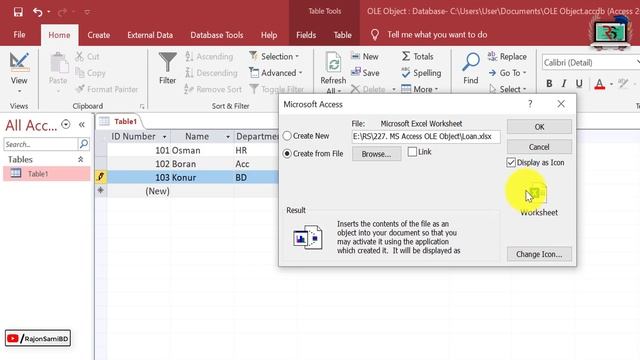Screen dimensions: 640x360
Task: Open the ID Number column dropdown arrow
Action: [x=164, y=137]
